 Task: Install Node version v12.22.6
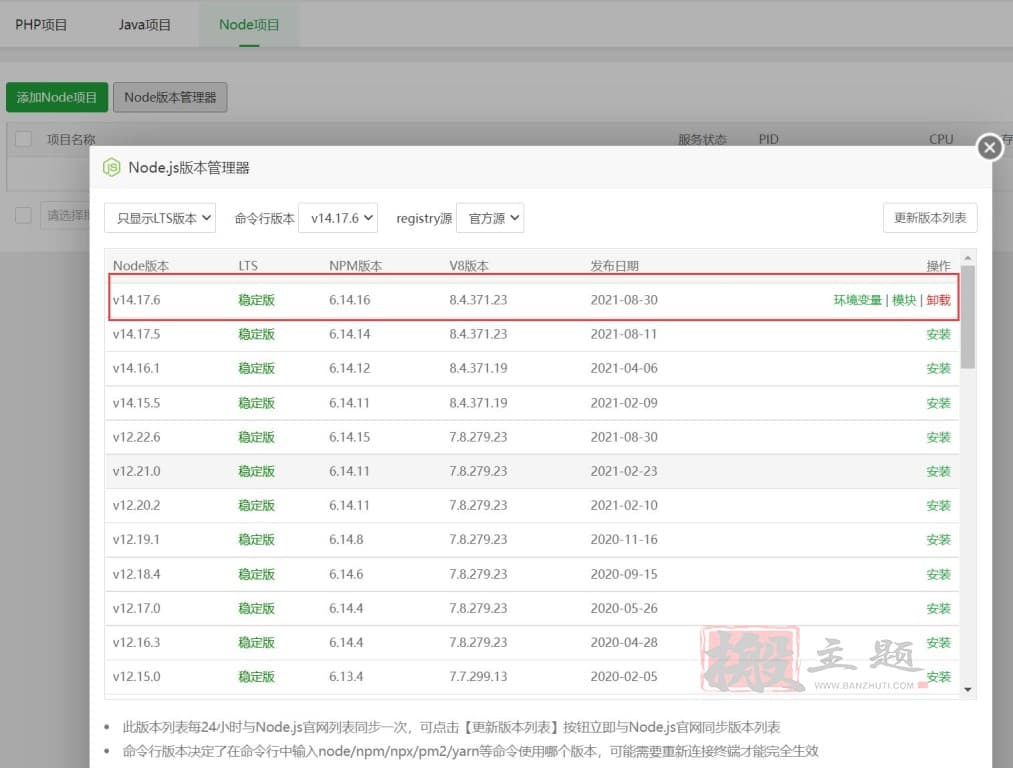[938, 437]
